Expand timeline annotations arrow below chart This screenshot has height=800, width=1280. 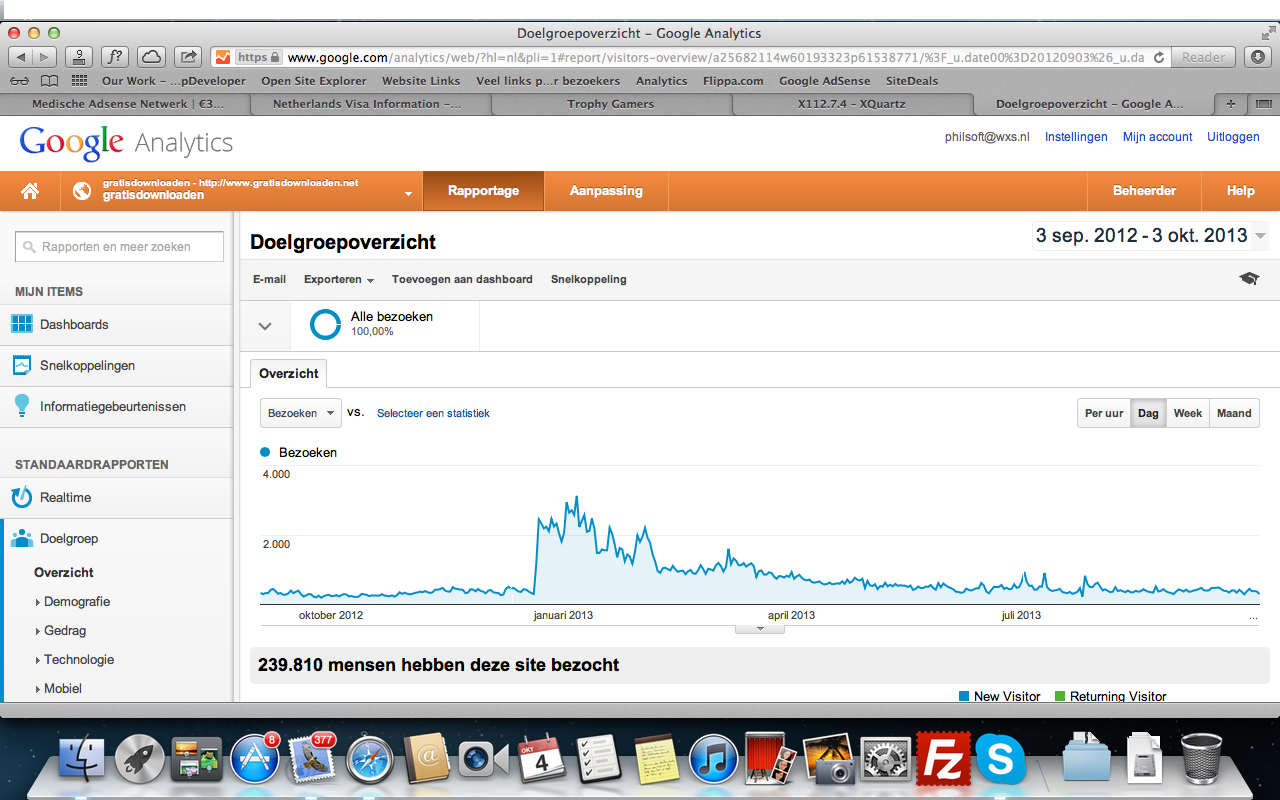point(760,629)
